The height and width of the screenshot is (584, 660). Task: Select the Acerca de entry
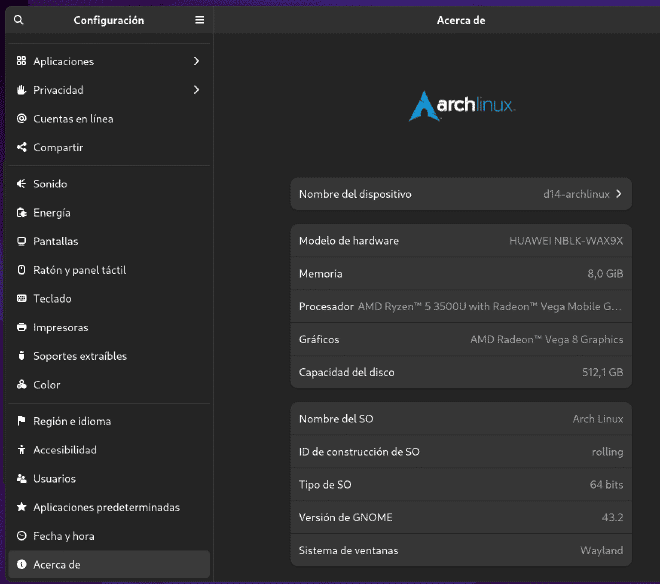click(109, 564)
